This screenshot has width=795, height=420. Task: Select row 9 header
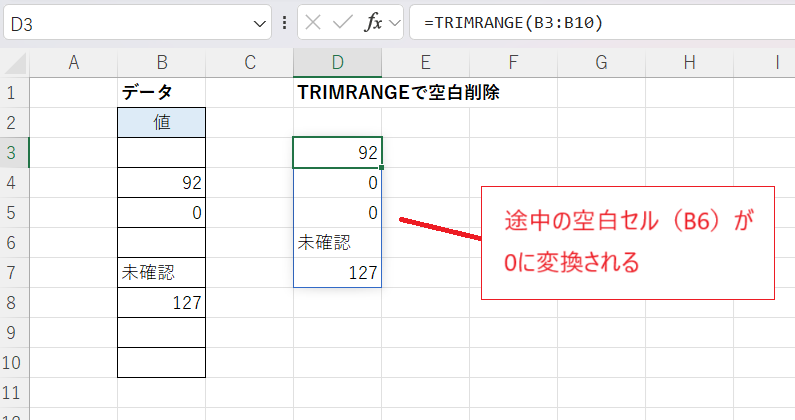pyautogui.click(x=14, y=333)
